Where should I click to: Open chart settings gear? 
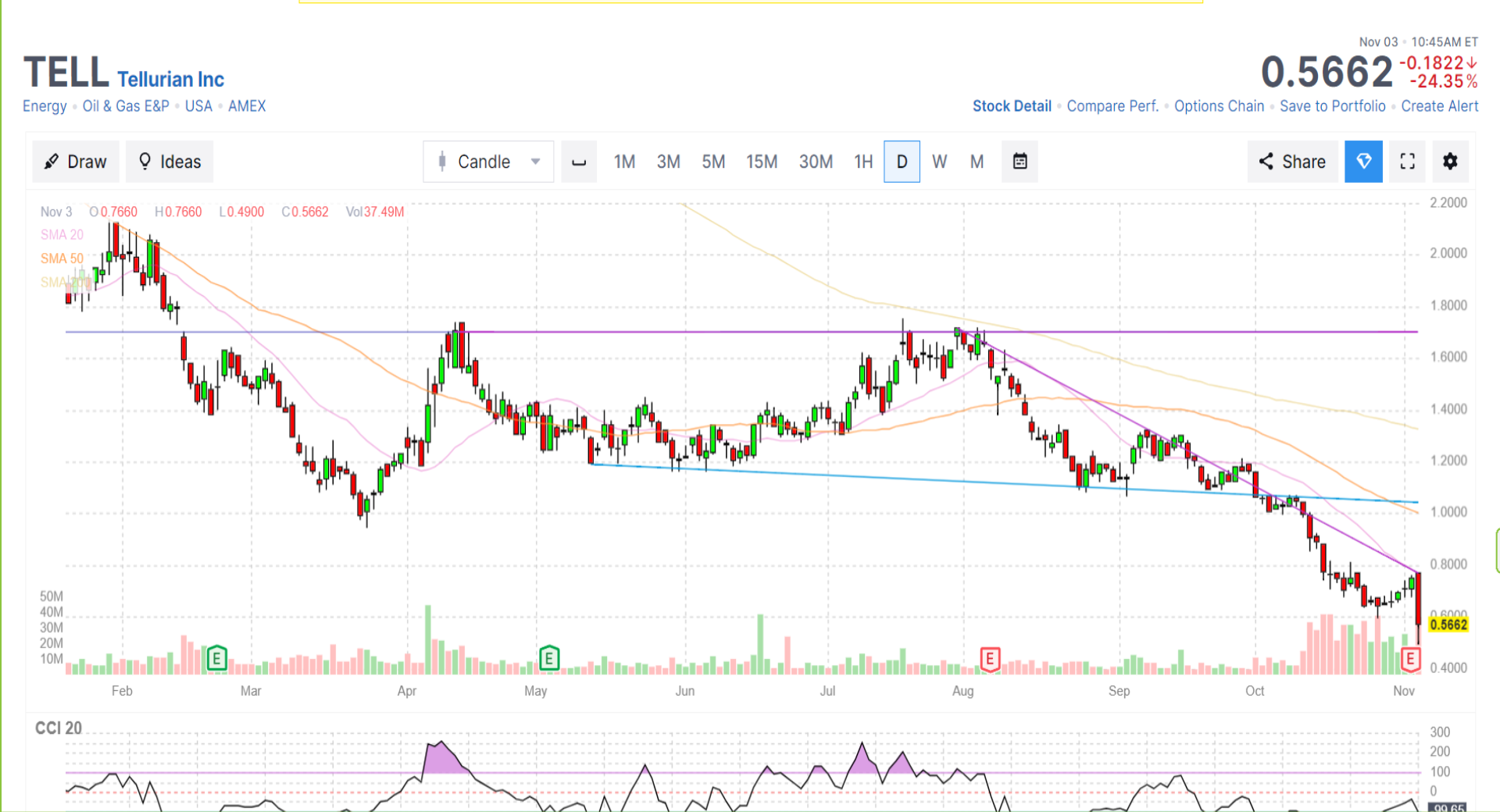[1450, 162]
